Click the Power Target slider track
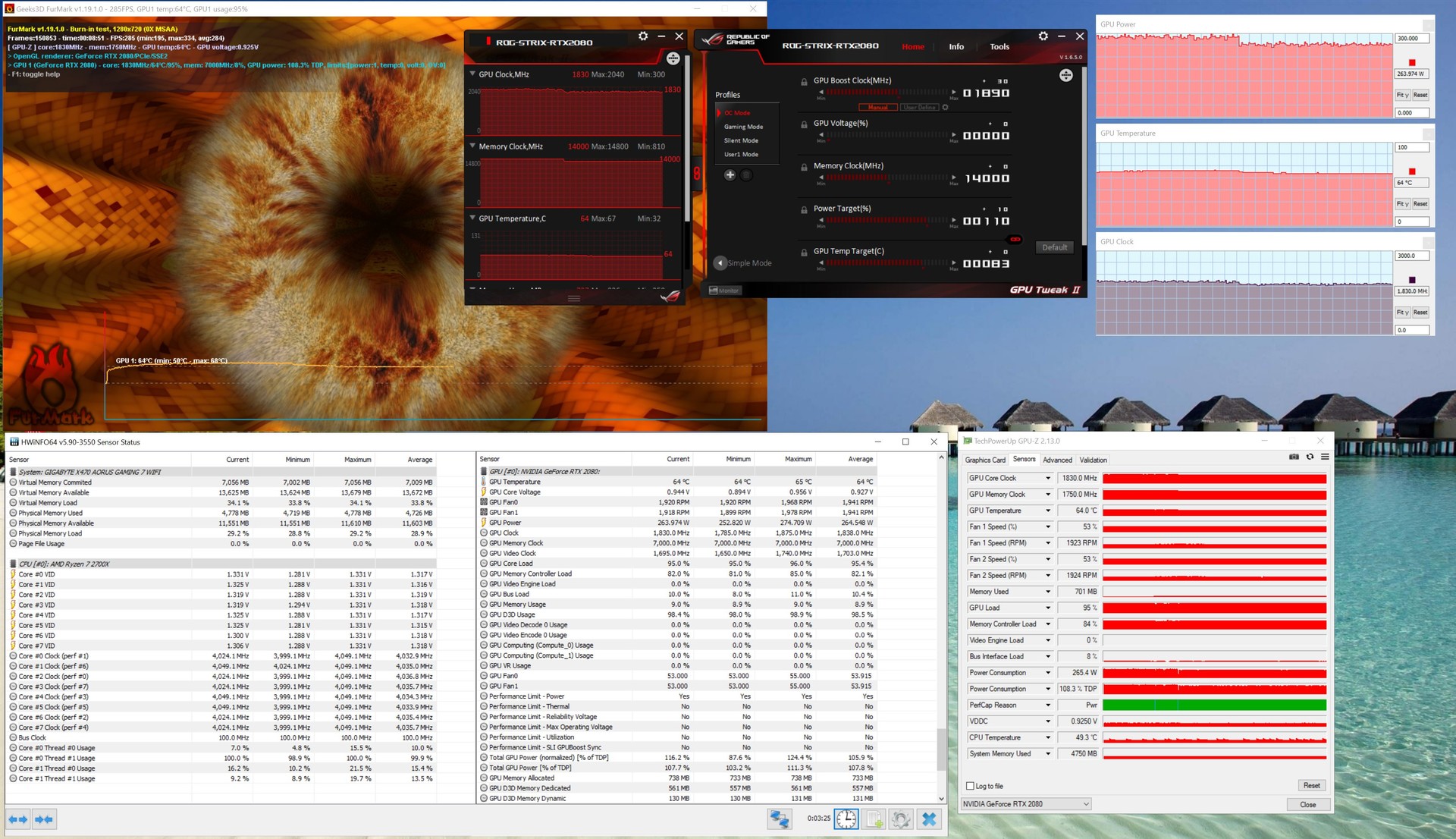The height and width of the screenshot is (839, 1456). [x=886, y=221]
